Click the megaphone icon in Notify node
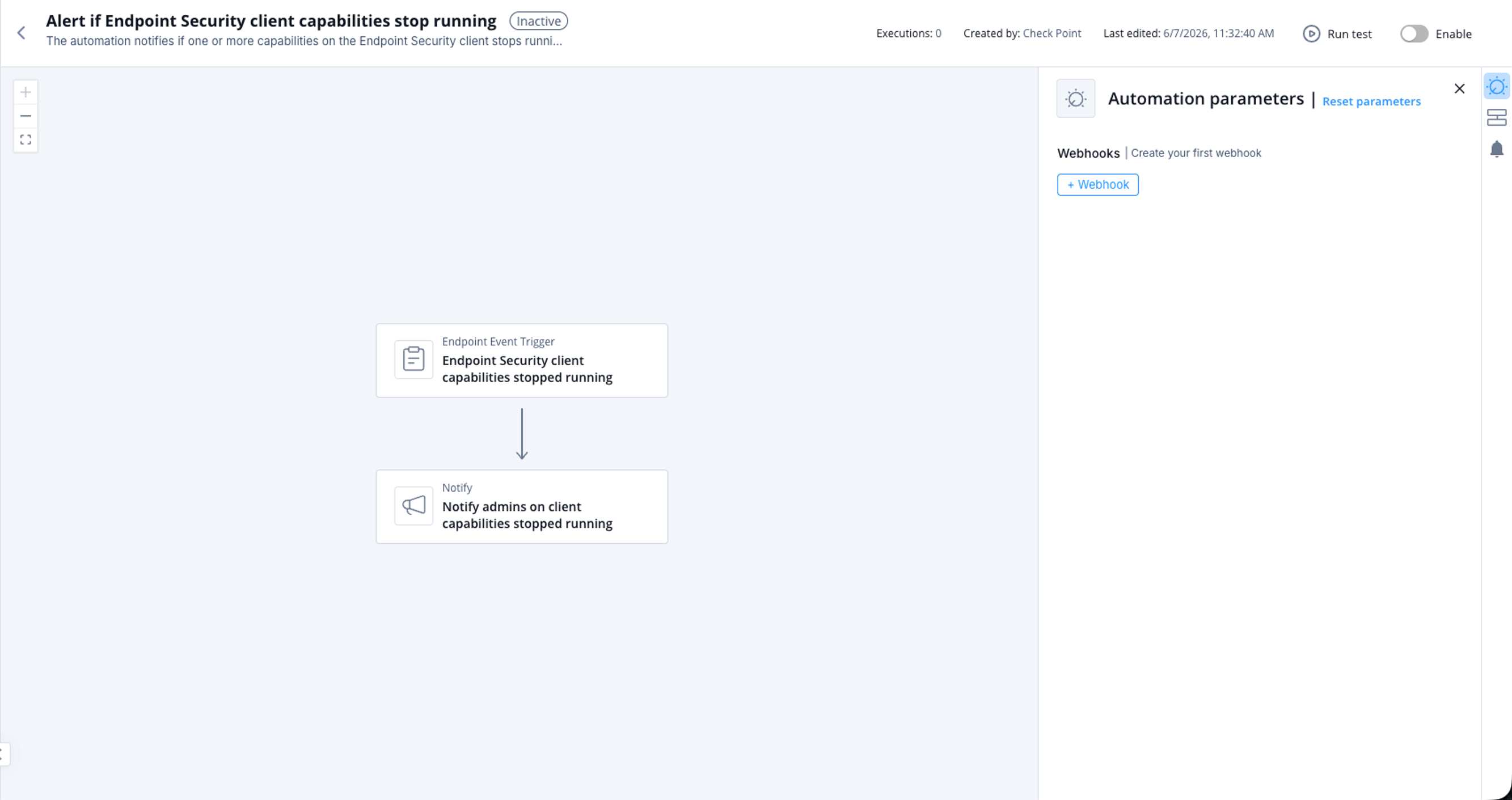Screen dimensions: 1512x800 pos(413,505)
